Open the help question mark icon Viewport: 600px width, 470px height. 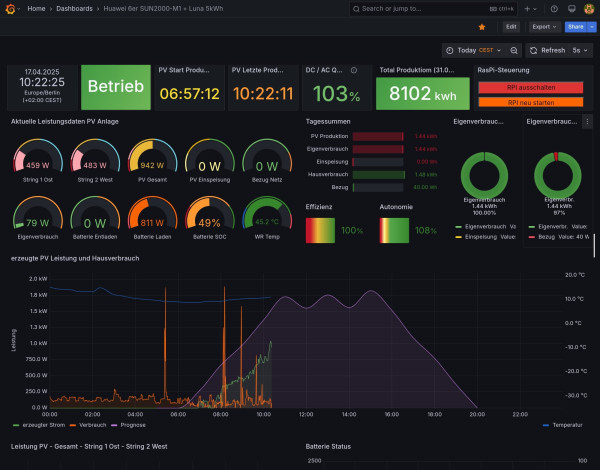pos(555,8)
